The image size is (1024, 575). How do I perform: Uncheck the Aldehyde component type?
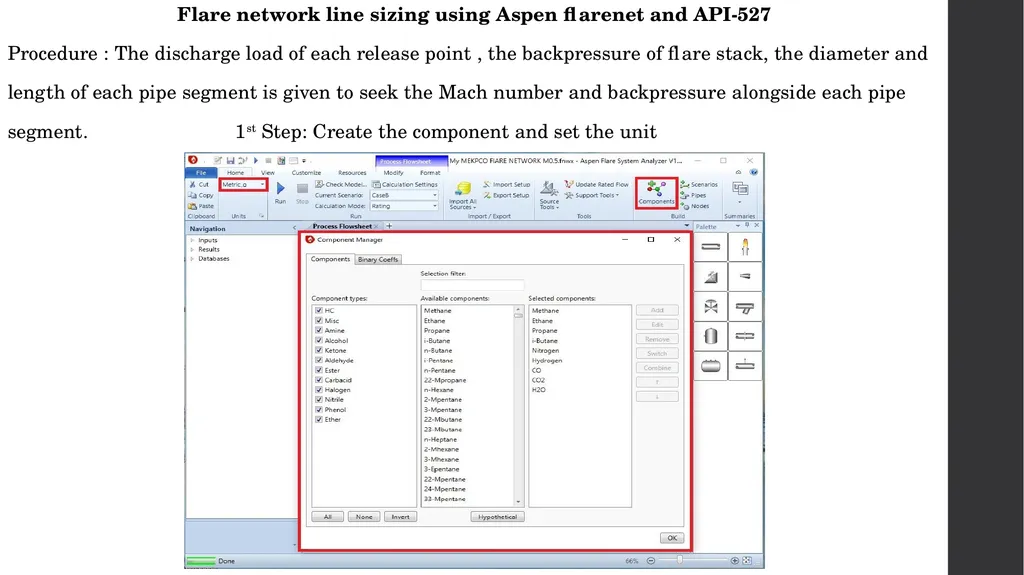(x=319, y=360)
